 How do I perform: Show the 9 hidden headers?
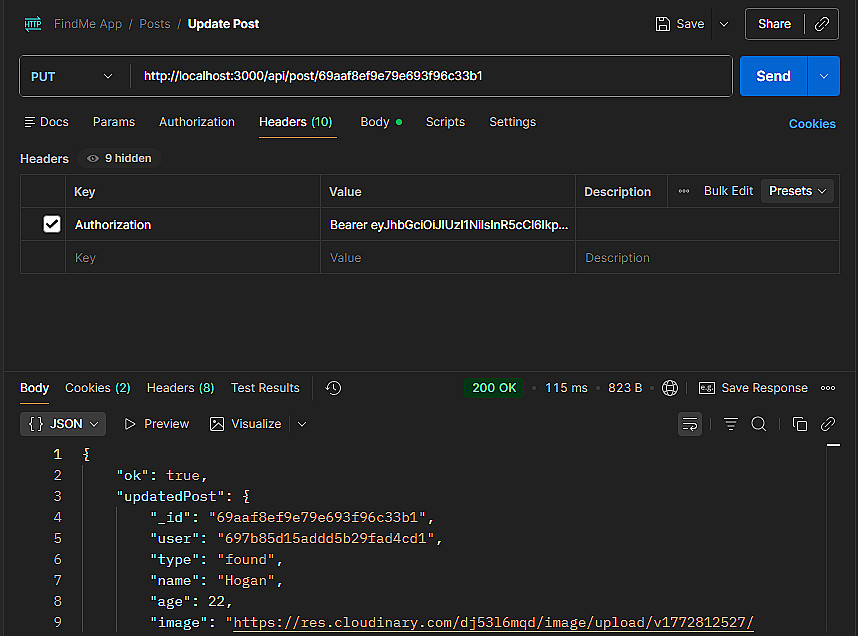(x=122, y=158)
